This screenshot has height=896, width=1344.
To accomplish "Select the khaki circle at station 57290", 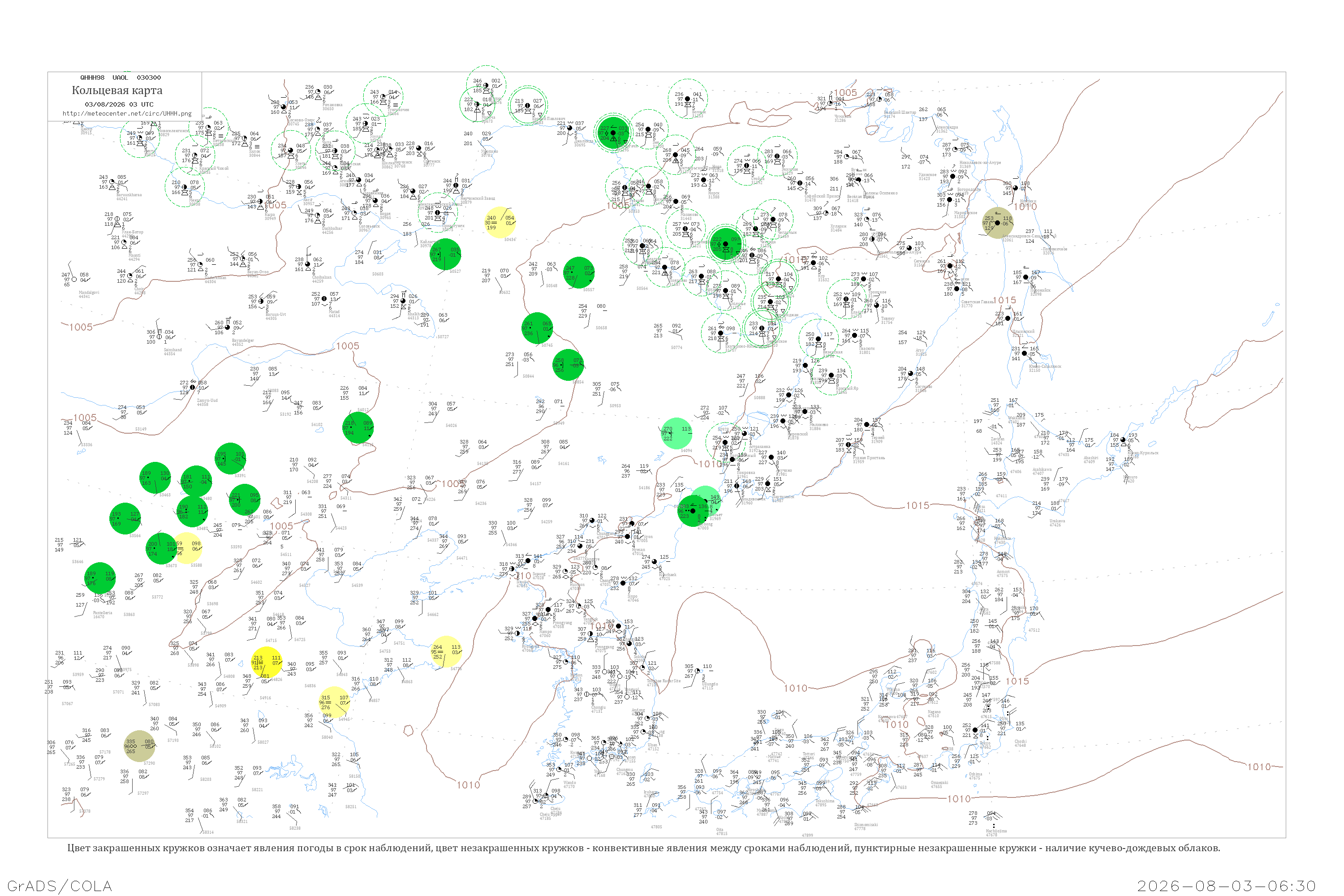I will (x=139, y=746).
